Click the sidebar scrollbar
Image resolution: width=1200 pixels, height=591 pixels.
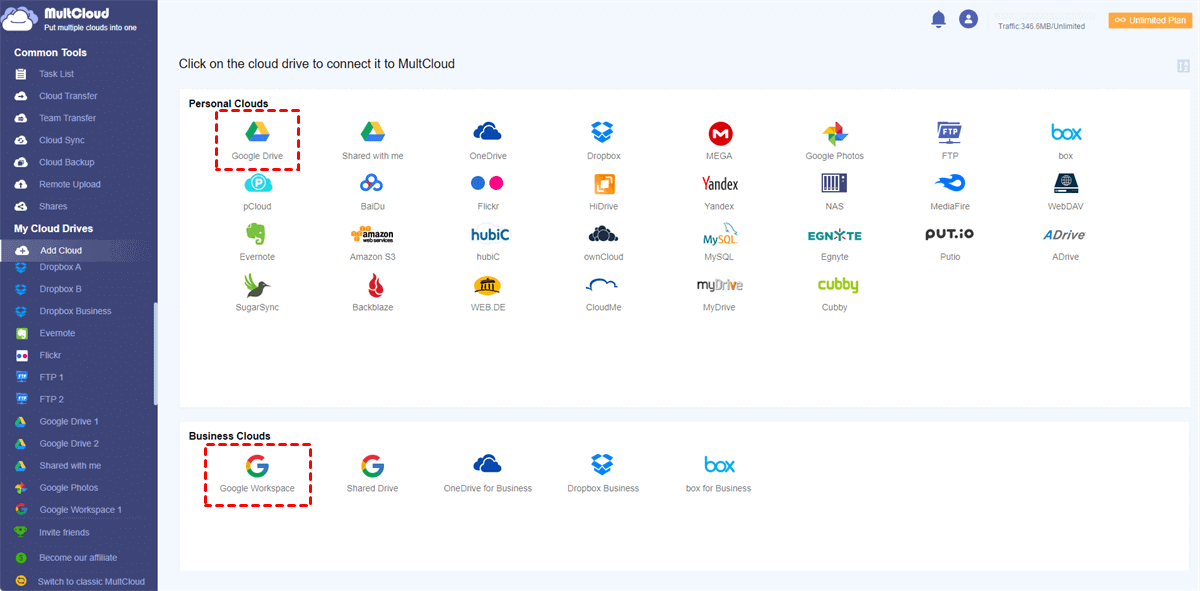155,354
